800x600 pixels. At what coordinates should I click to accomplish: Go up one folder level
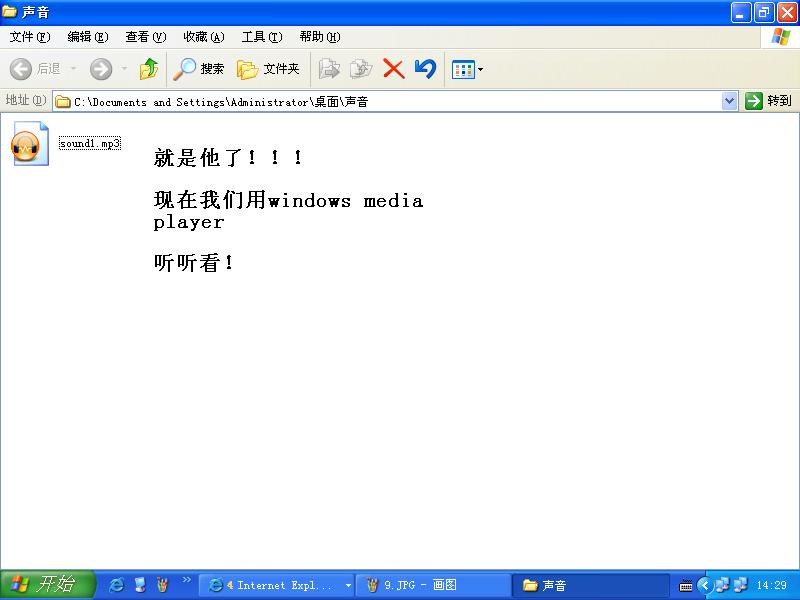tap(148, 69)
